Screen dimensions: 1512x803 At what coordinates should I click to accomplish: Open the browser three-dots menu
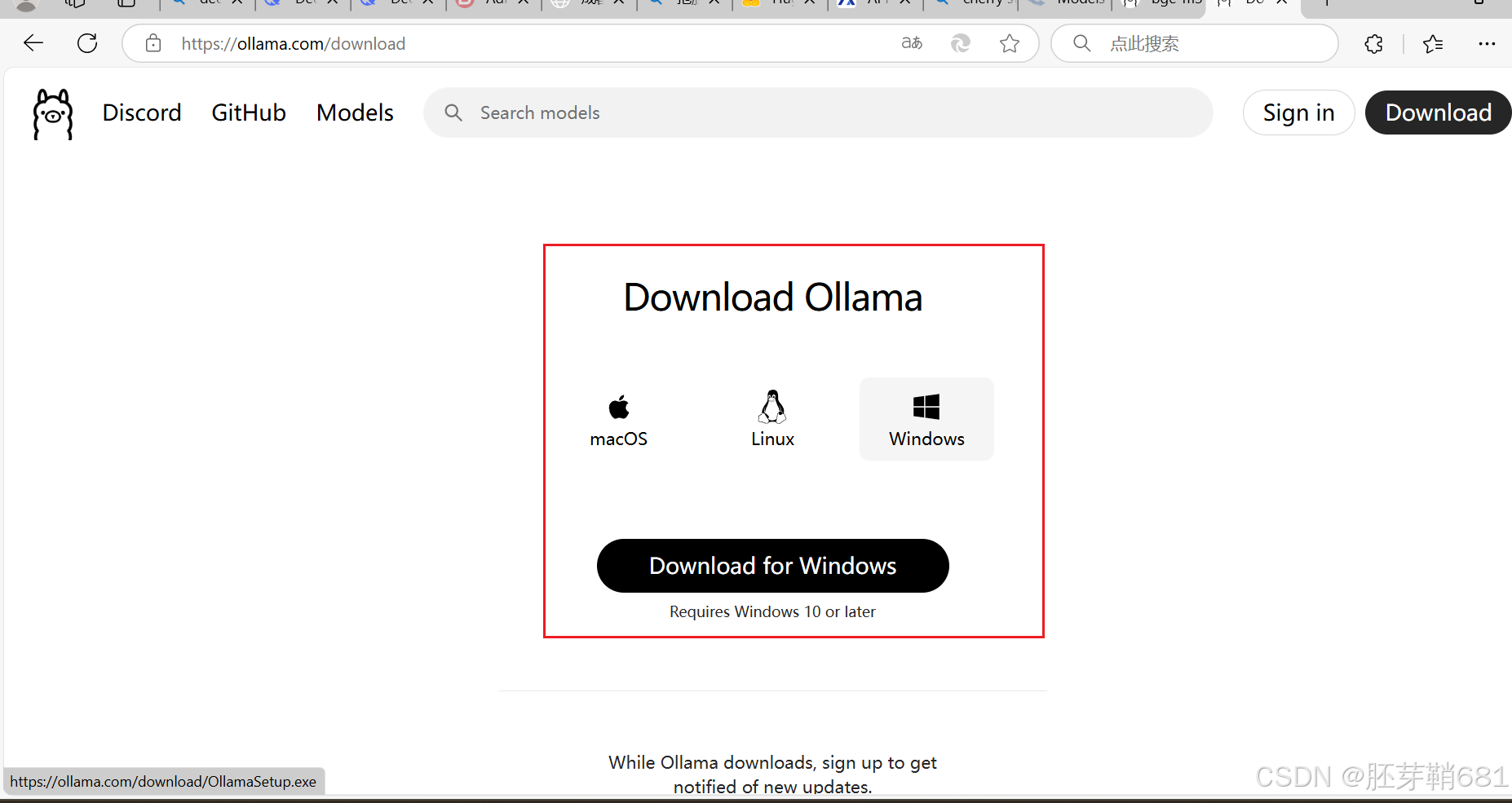(1487, 44)
